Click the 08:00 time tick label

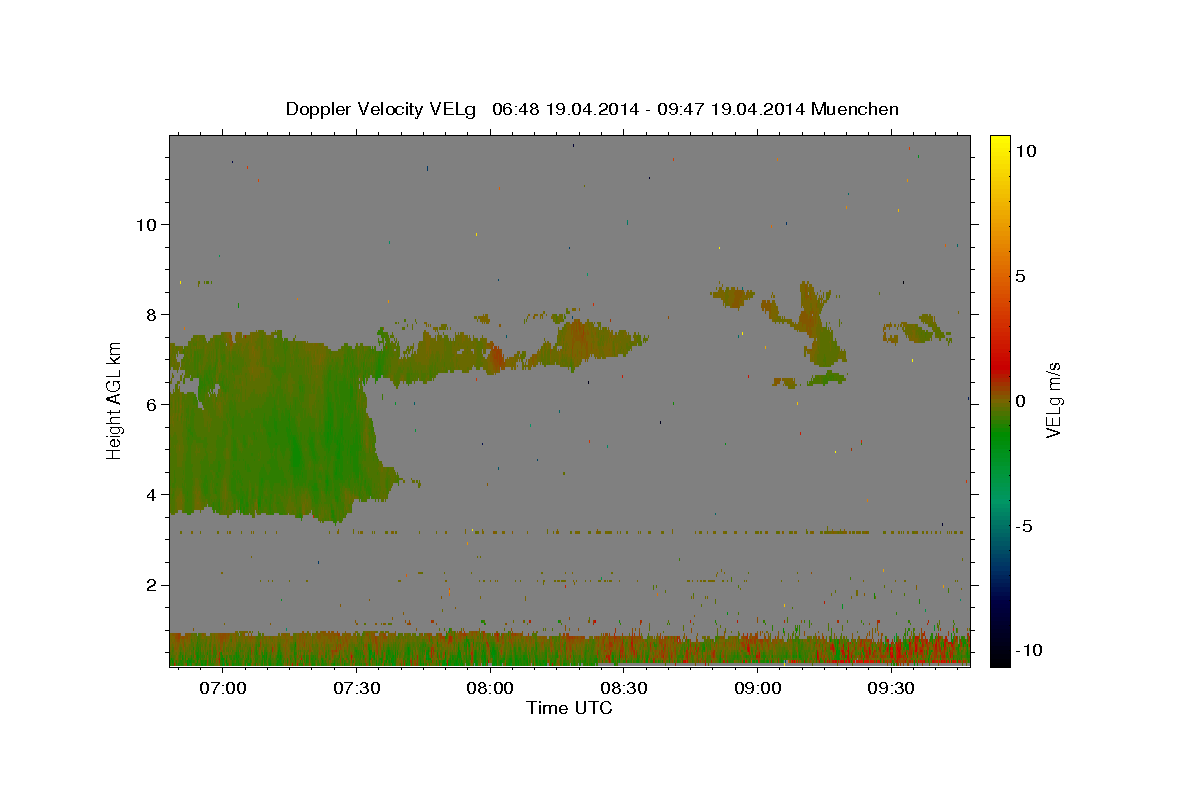[491, 689]
